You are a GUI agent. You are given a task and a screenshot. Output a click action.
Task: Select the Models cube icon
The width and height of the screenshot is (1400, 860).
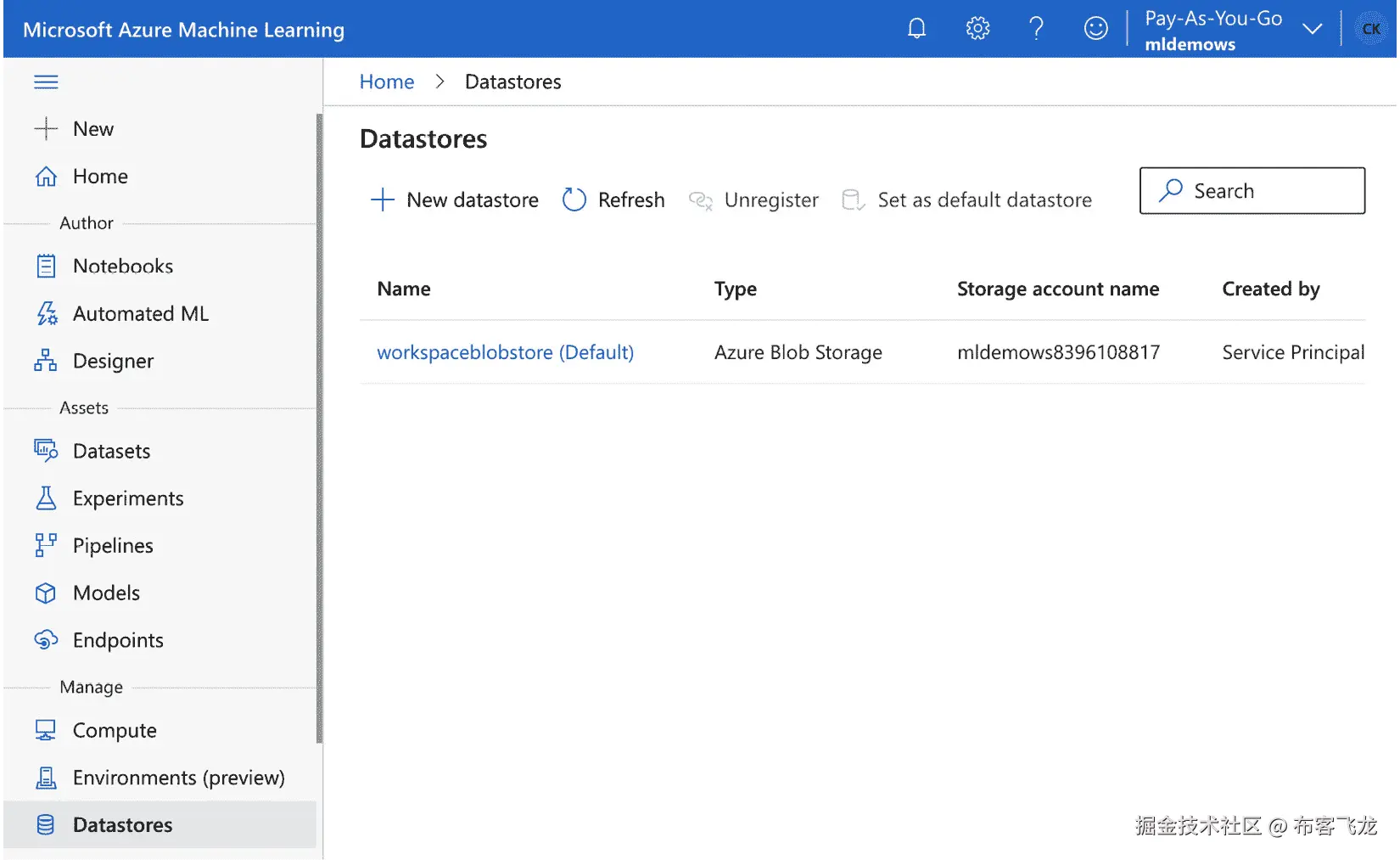(x=47, y=593)
